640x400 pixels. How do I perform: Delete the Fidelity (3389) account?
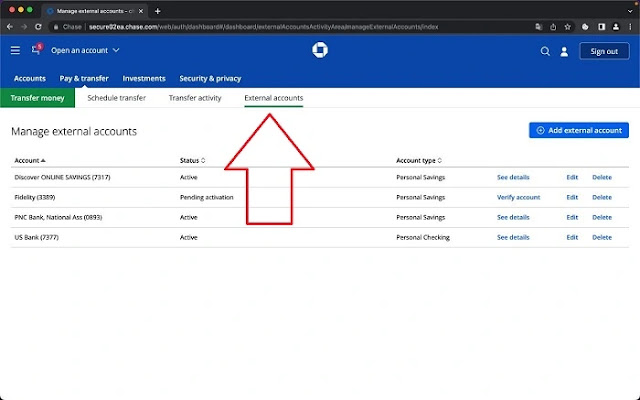pyautogui.click(x=602, y=197)
